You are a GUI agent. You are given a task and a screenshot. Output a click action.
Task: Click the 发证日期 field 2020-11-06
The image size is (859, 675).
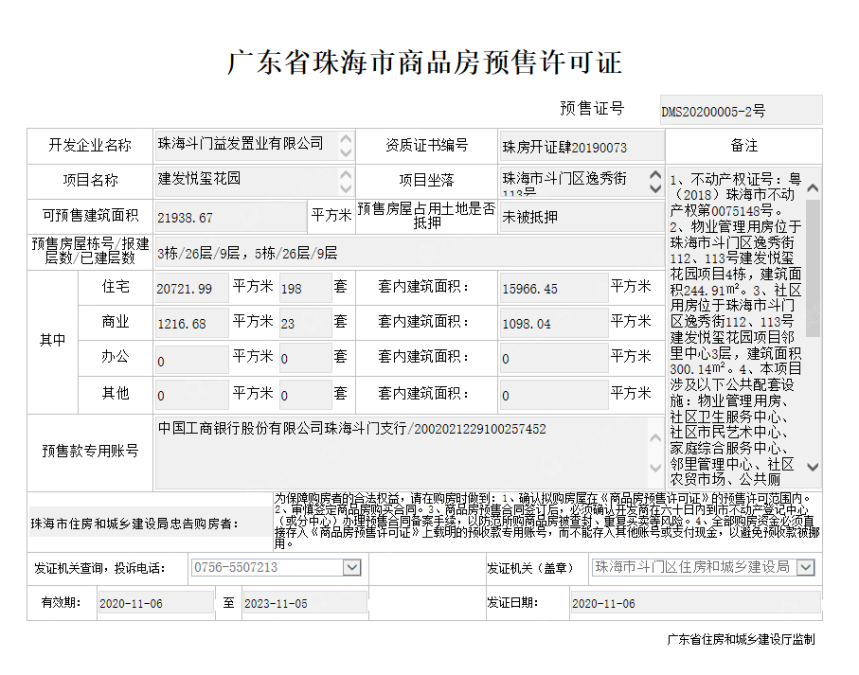click(695, 603)
